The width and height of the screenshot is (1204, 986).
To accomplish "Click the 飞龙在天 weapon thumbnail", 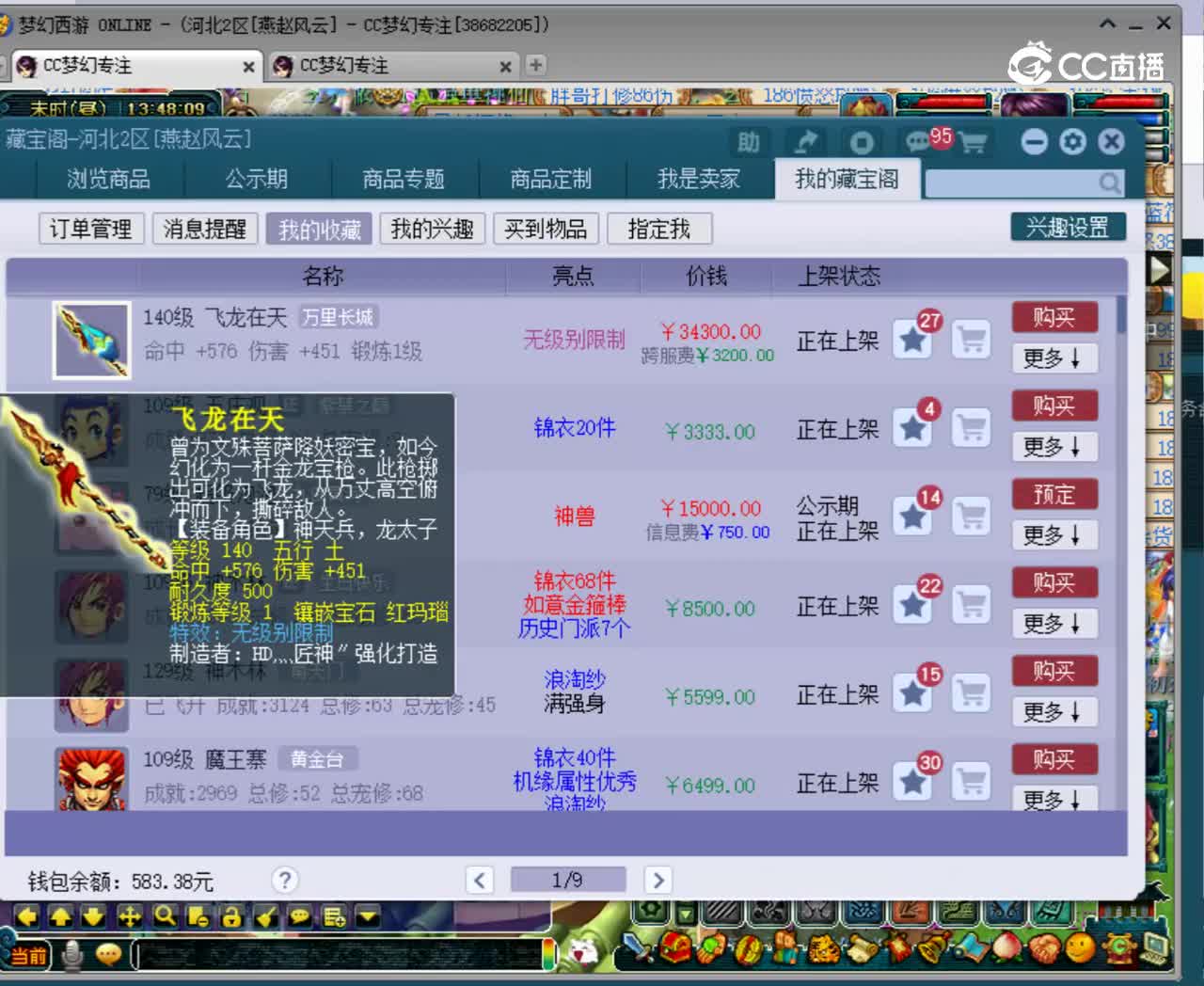I will pos(91,340).
